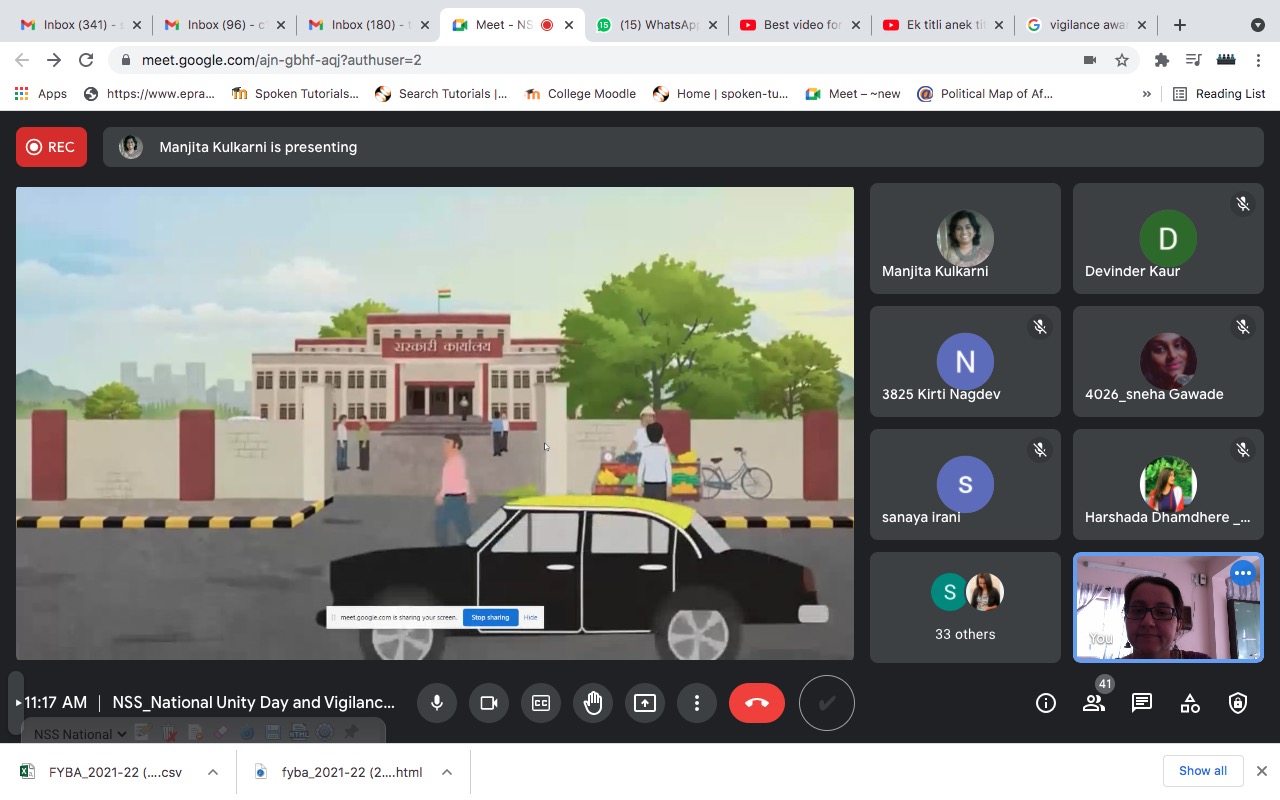Open the in-call chat panel
The image size is (1280, 800).
click(x=1141, y=703)
